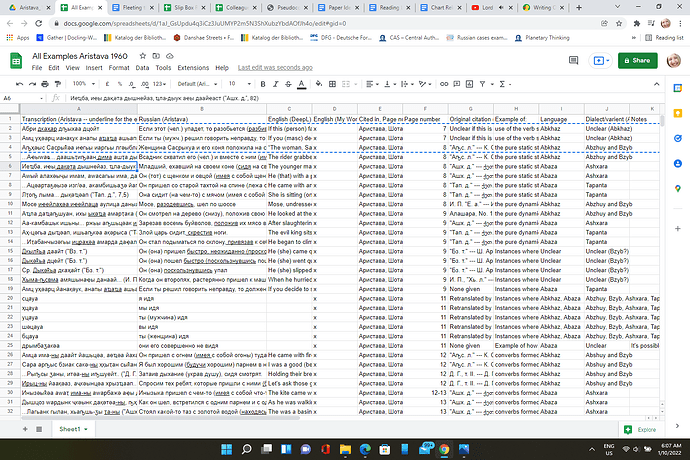Open the Edit menu
This screenshot has height=460, width=690.
(x=54, y=68)
